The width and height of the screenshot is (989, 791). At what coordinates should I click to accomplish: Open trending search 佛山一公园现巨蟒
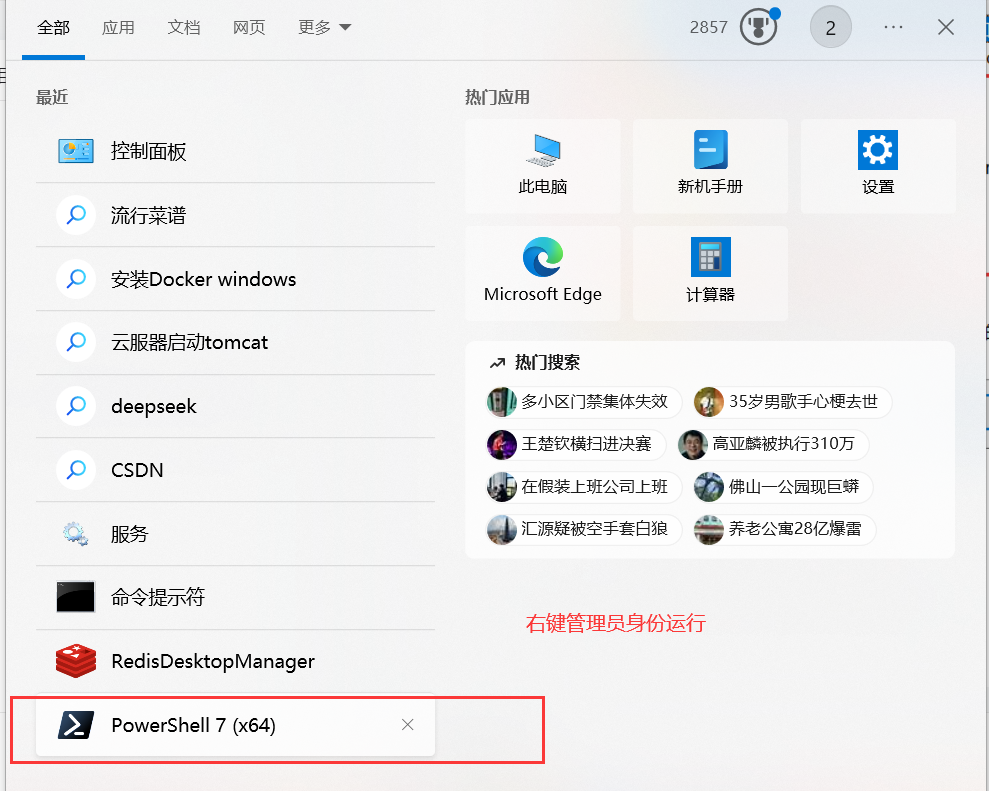click(783, 486)
